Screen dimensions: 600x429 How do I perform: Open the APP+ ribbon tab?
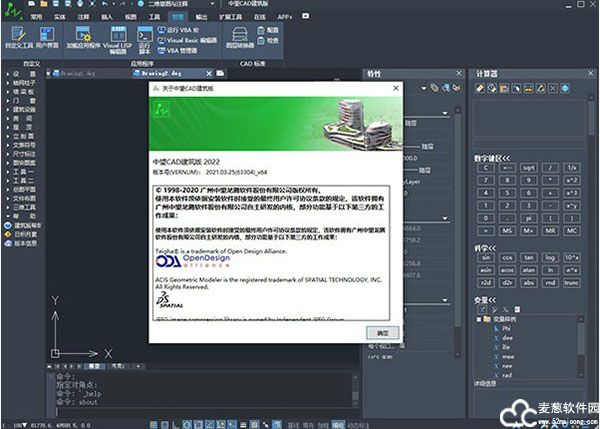(285, 16)
